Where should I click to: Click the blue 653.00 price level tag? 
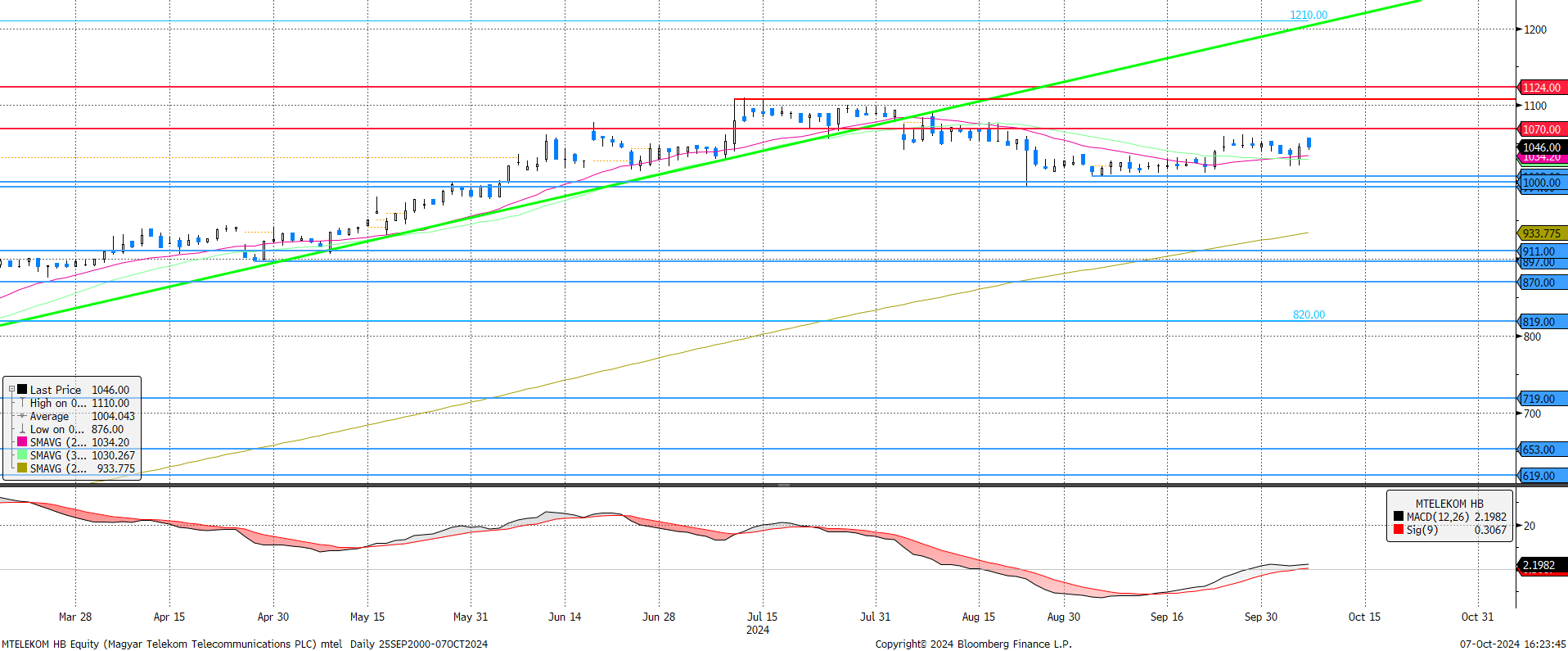point(1542,450)
